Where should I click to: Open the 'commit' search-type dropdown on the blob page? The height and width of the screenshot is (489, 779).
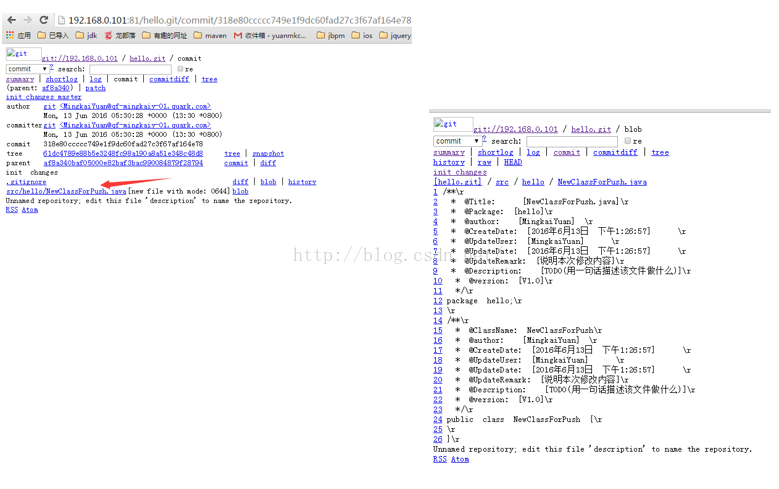(x=457, y=141)
